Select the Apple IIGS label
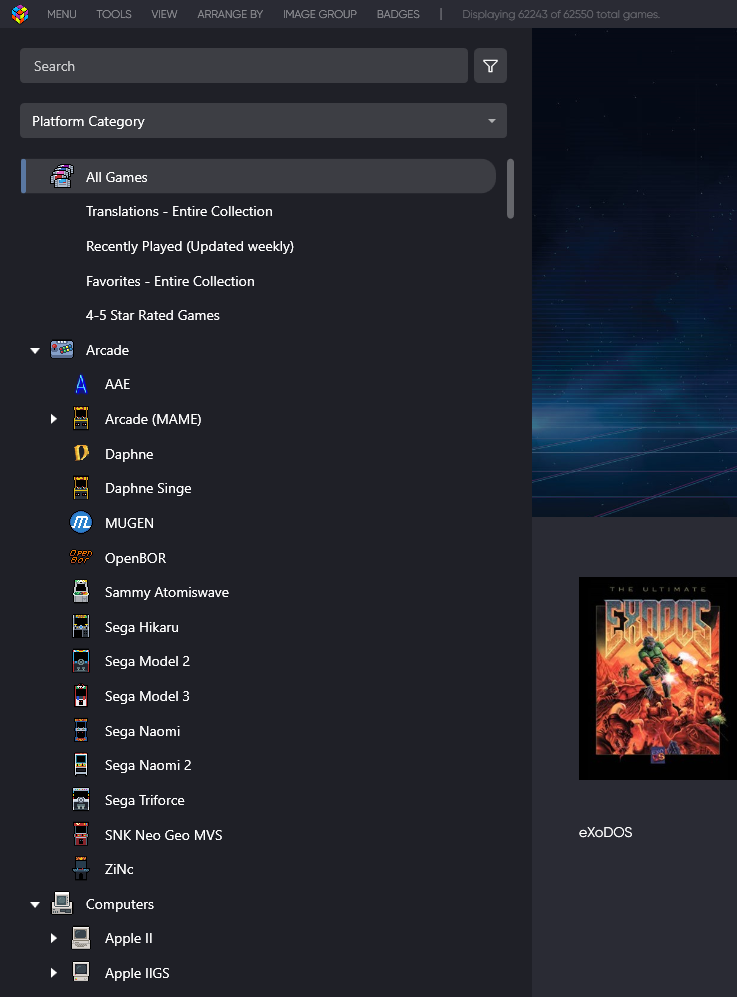Viewport: 737px width, 997px height. click(x=137, y=973)
